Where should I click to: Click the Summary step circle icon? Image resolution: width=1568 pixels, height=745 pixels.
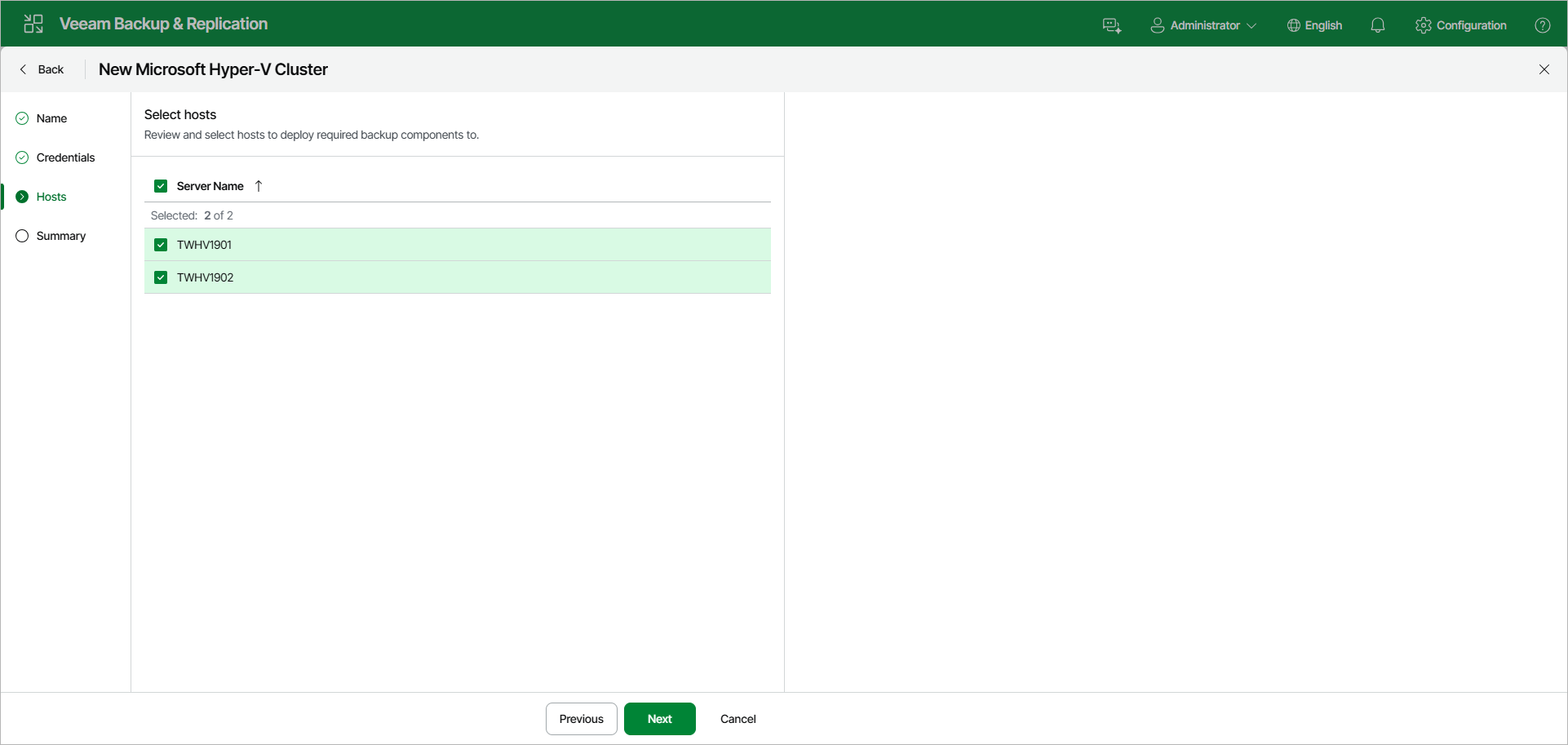coord(22,236)
